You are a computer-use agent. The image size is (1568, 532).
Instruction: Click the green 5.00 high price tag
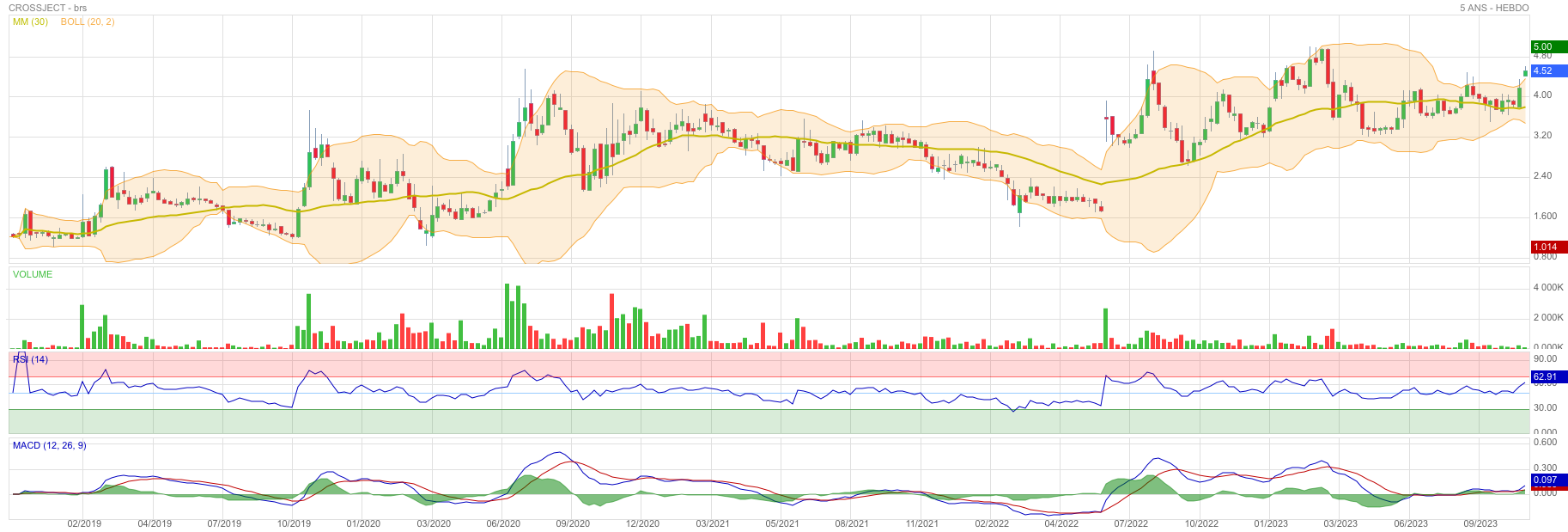pos(1549,47)
